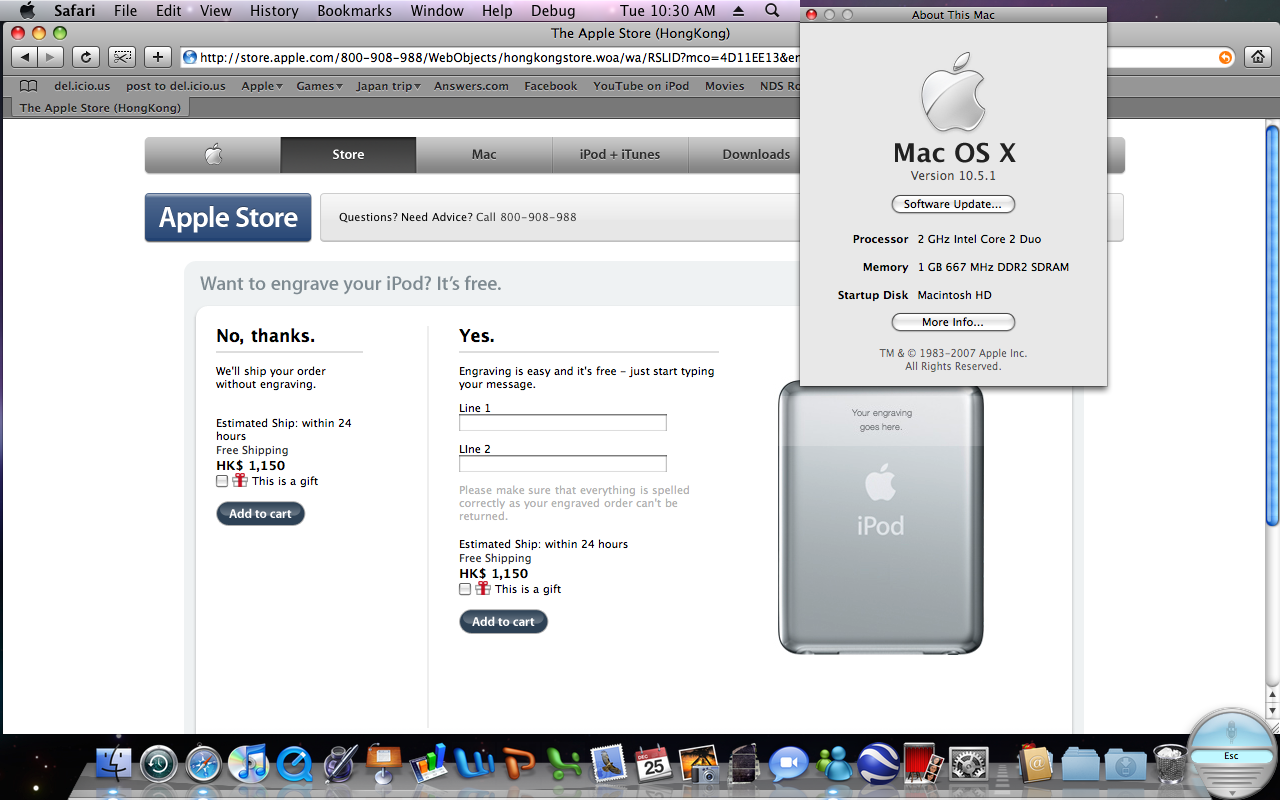Open Microsoft PowerPoint from the Dock
The height and width of the screenshot is (800, 1280).
coord(519,765)
